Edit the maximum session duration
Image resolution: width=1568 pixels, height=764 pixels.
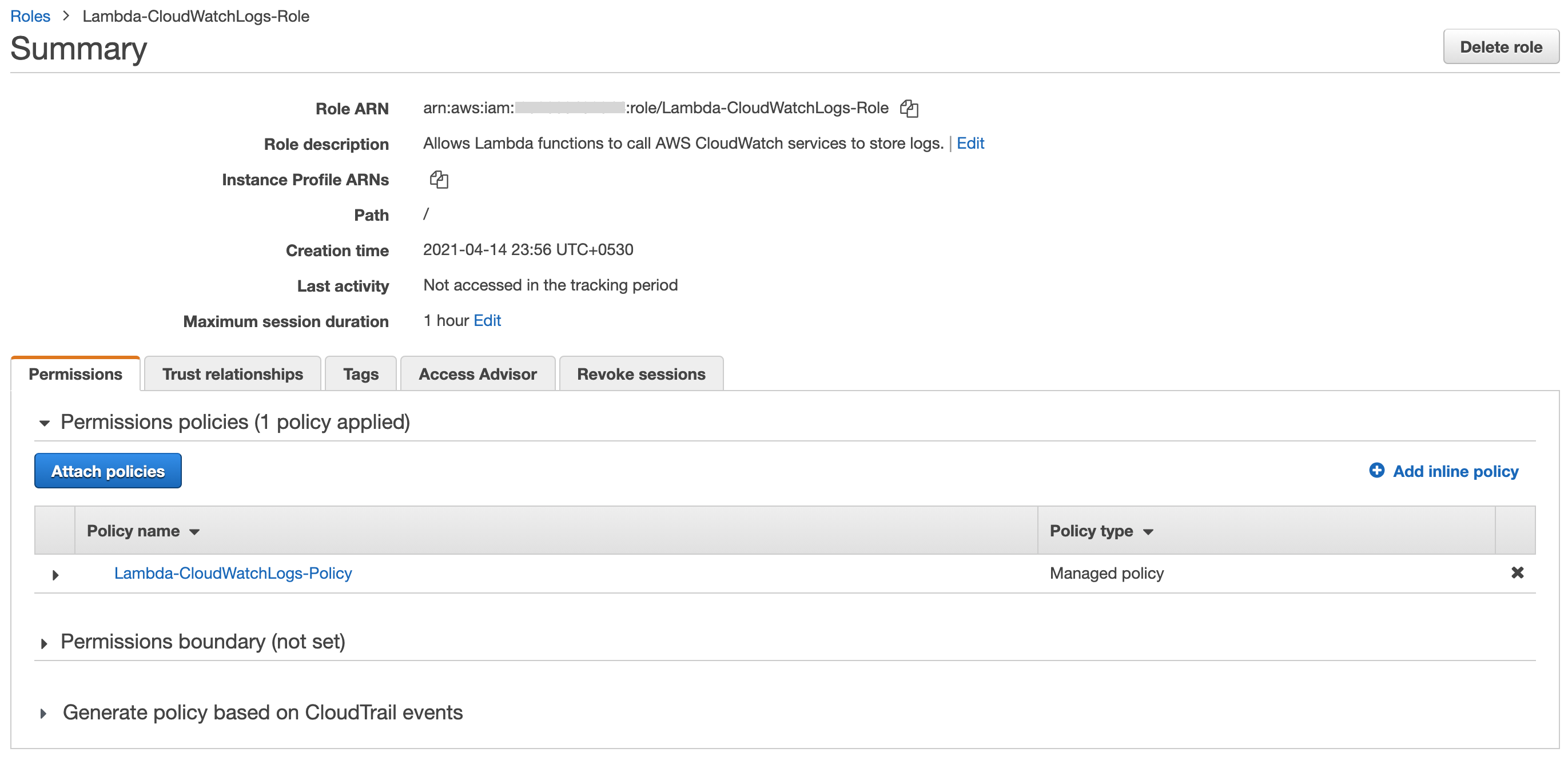pos(487,320)
